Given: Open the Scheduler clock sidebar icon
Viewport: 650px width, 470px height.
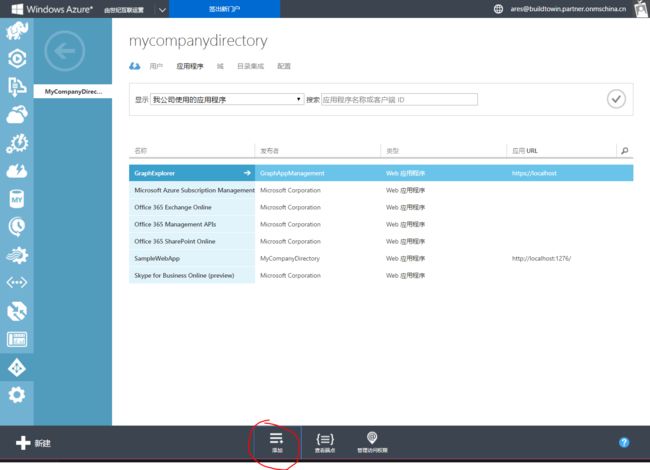Looking at the screenshot, I should tap(17, 227).
